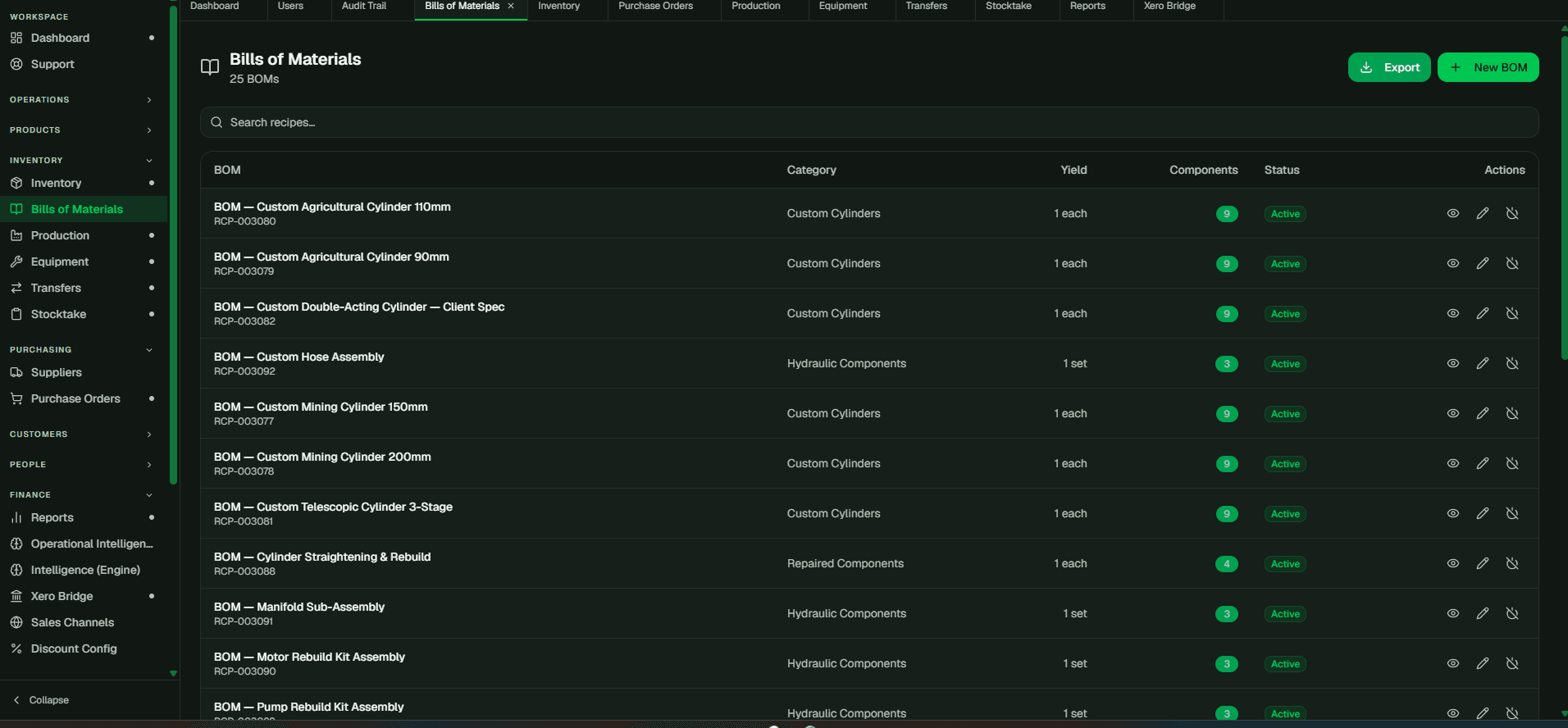Expand the People sidebar section
This screenshot has width=1568, height=728.
point(82,465)
